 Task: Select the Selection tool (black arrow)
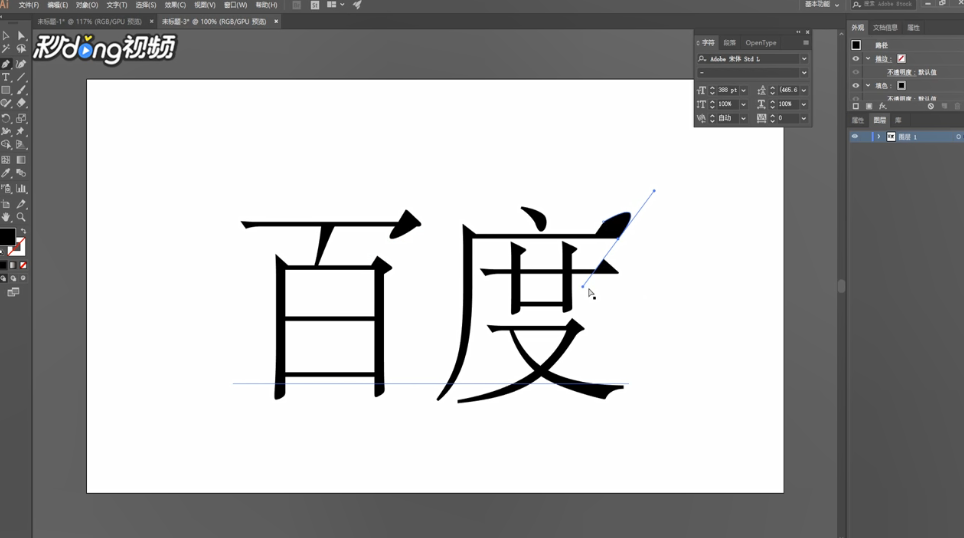point(6,36)
